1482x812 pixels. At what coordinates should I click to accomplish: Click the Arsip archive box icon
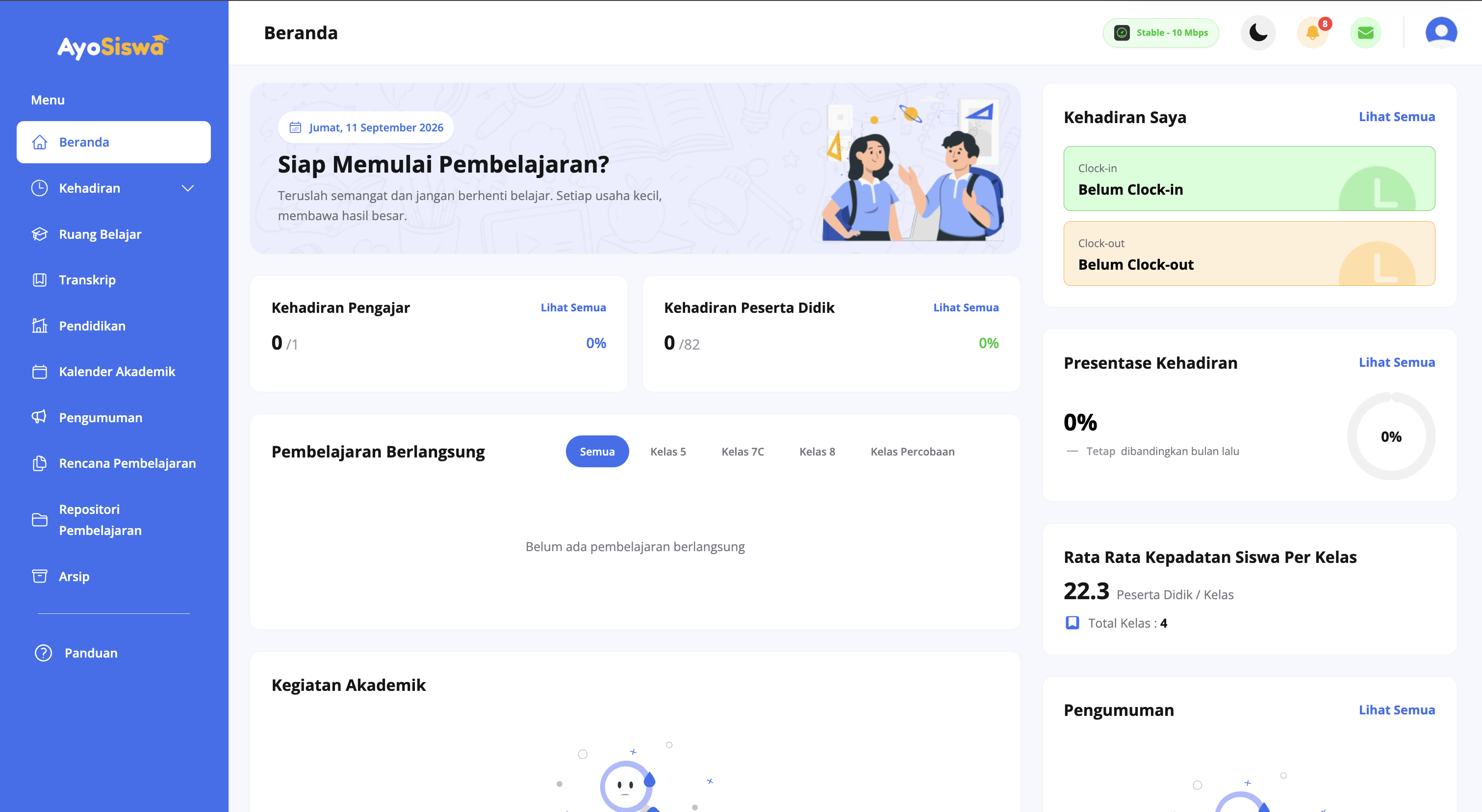[x=40, y=576]
